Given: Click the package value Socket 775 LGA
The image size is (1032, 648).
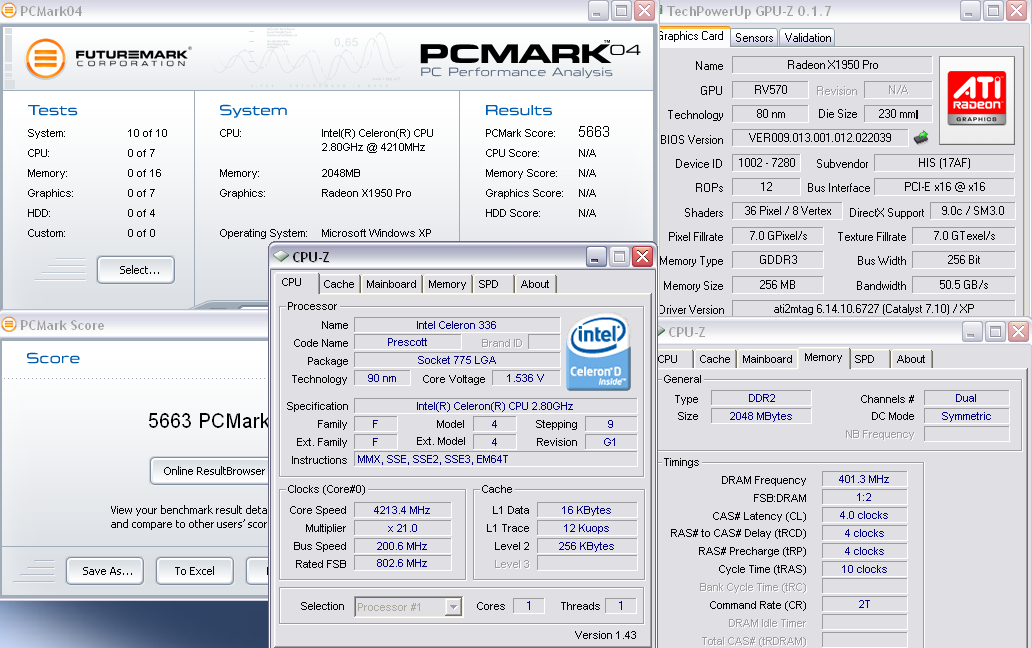Looking at the screenshot, I should pos(456,360).
